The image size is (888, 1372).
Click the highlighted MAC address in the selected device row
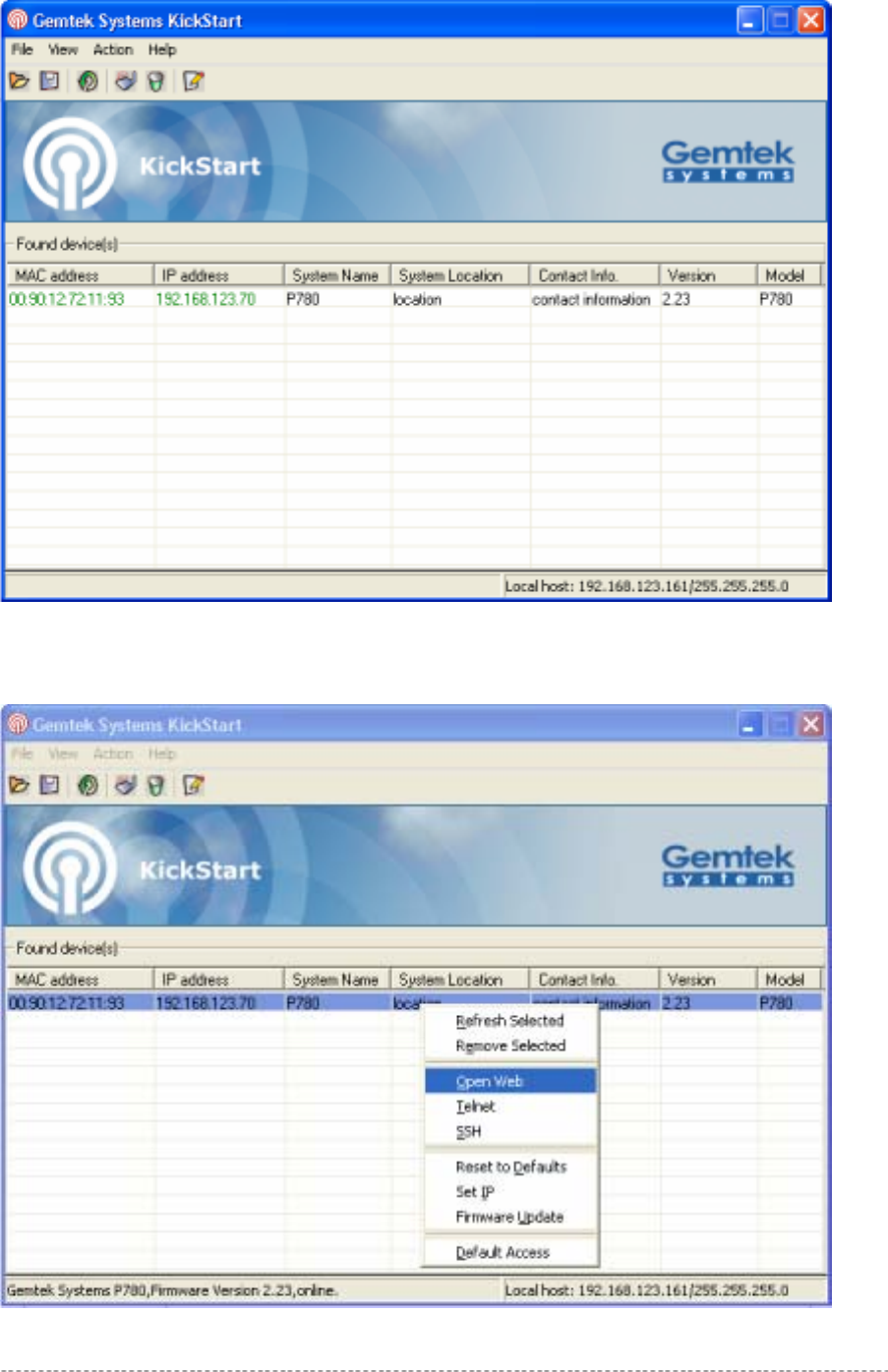pos(67,1003)
